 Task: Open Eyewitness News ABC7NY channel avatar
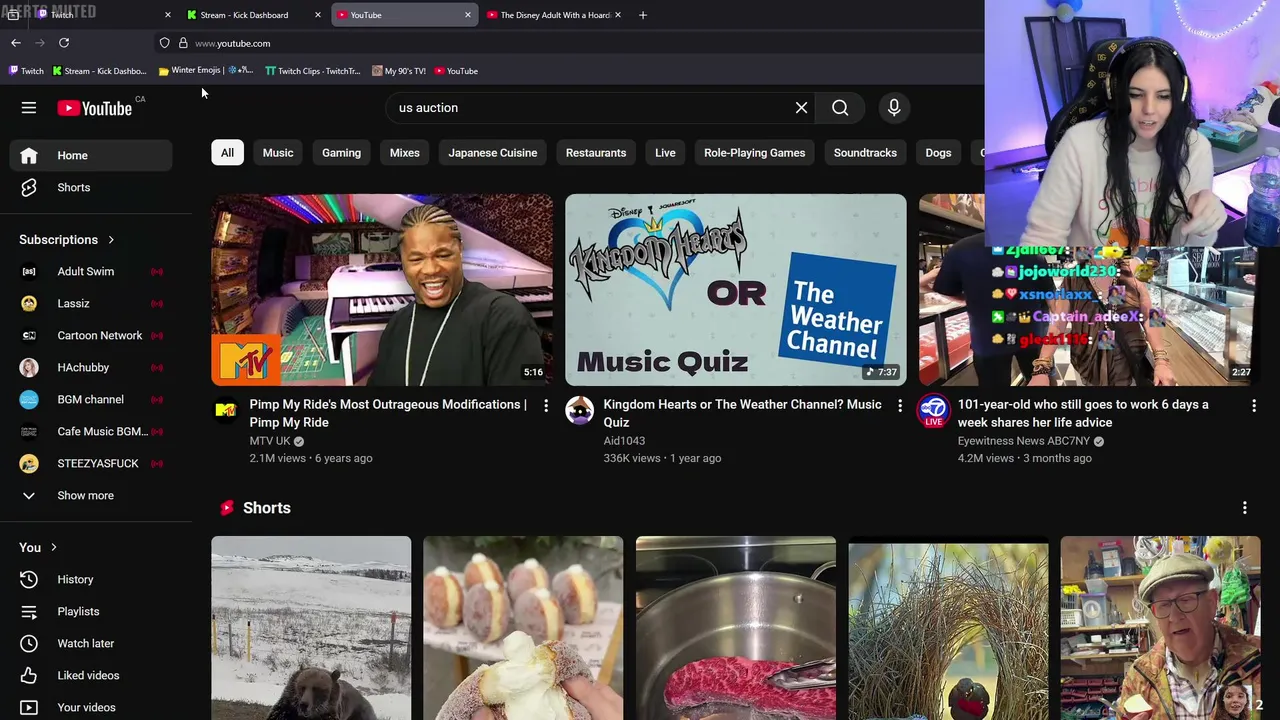pos(933,410)
